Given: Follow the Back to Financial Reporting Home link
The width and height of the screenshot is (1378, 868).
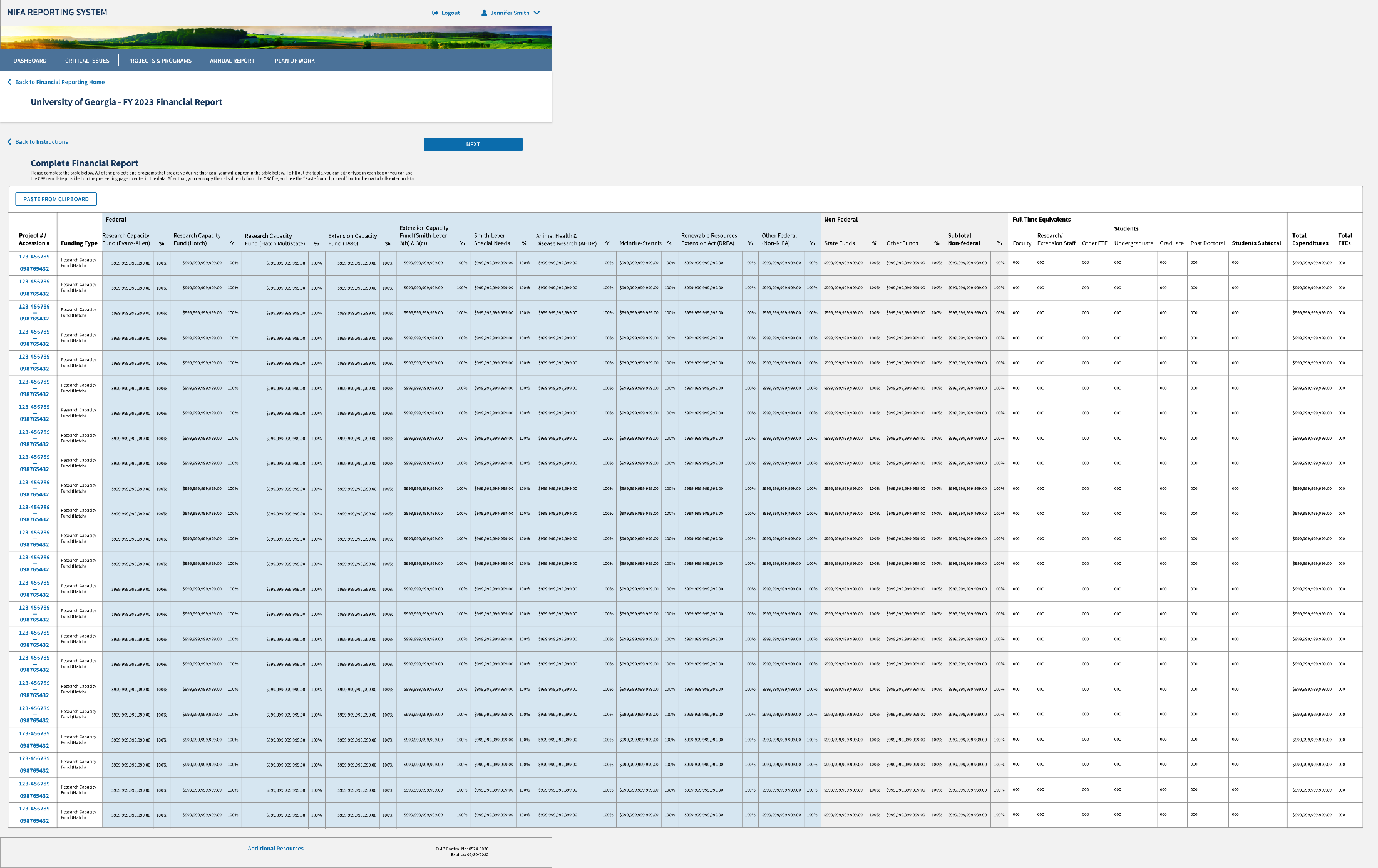Looking at the screenshot, I should click(x=59, y=82).
